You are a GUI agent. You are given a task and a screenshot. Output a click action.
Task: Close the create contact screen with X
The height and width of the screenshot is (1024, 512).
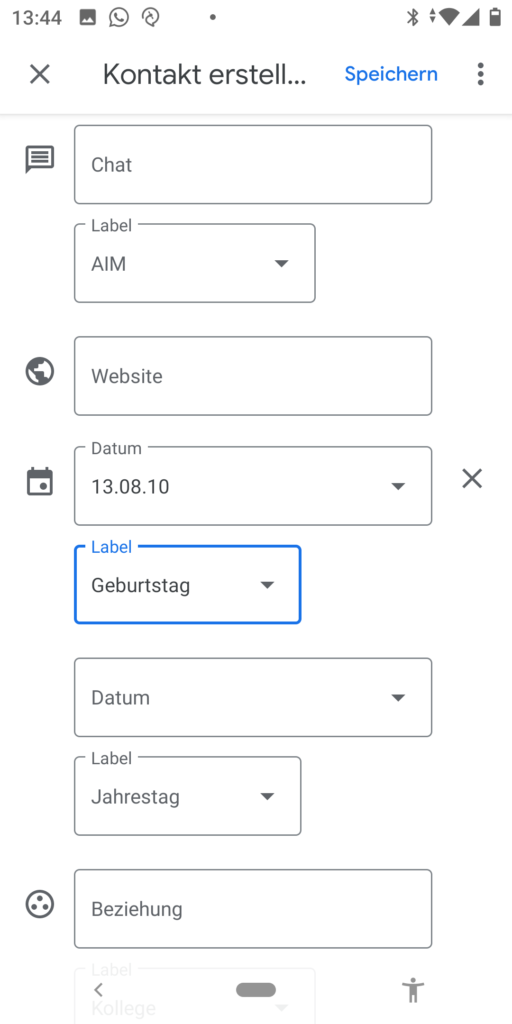coord(40,74)
